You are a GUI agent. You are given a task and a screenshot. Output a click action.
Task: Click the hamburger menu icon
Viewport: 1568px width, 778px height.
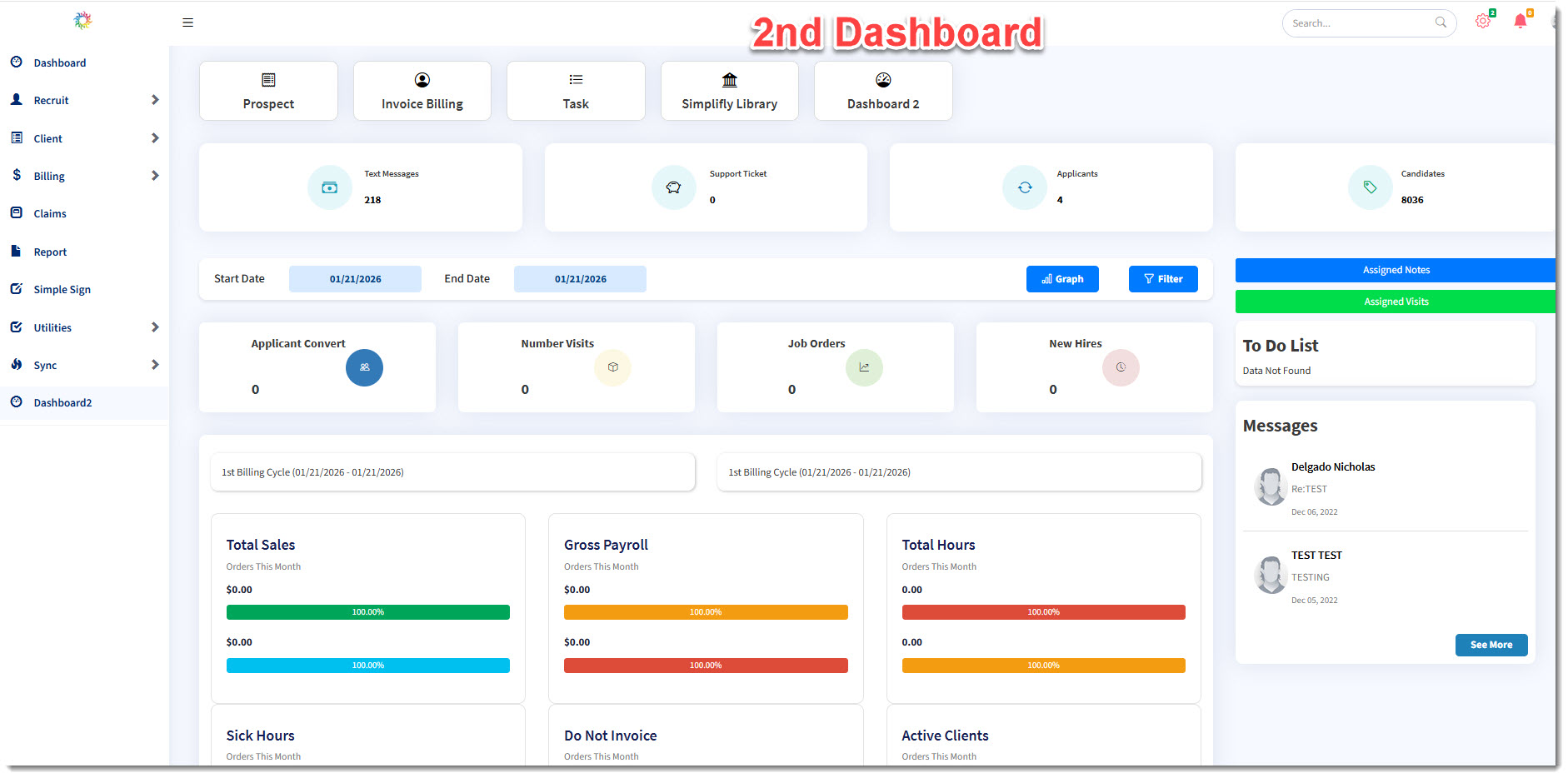coord(187,22)
